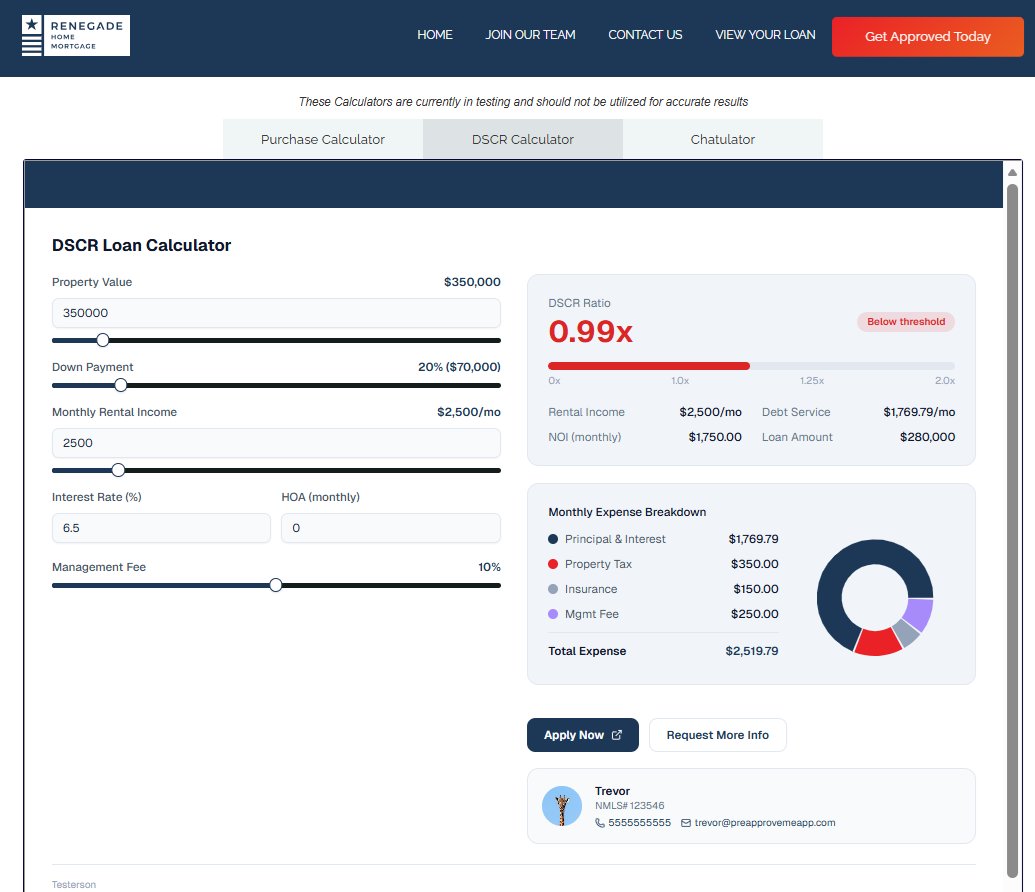Open the Chatulator tab
The image size is (1035, 892).
[x=722, y=139]
